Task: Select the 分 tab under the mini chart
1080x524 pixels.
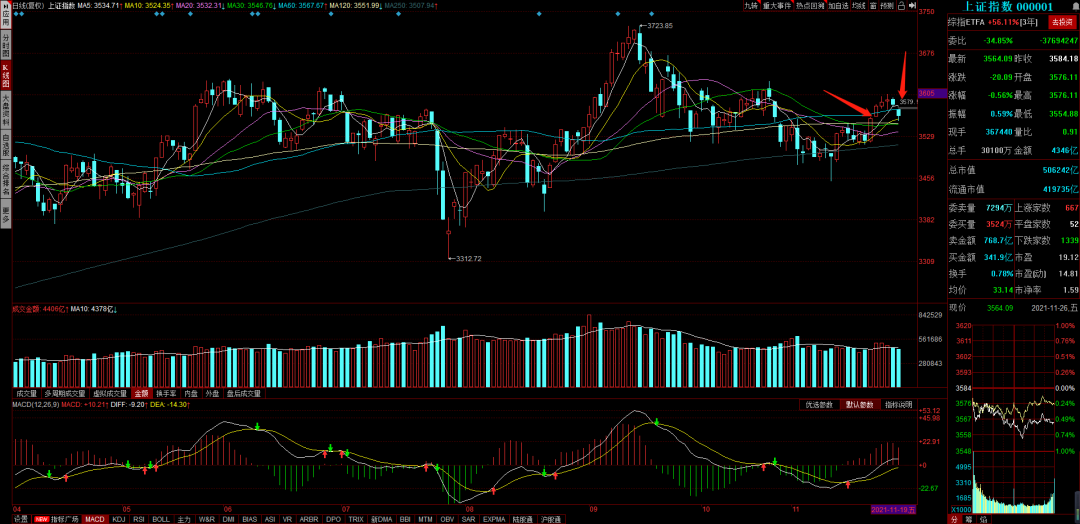Action: (955, 519)
